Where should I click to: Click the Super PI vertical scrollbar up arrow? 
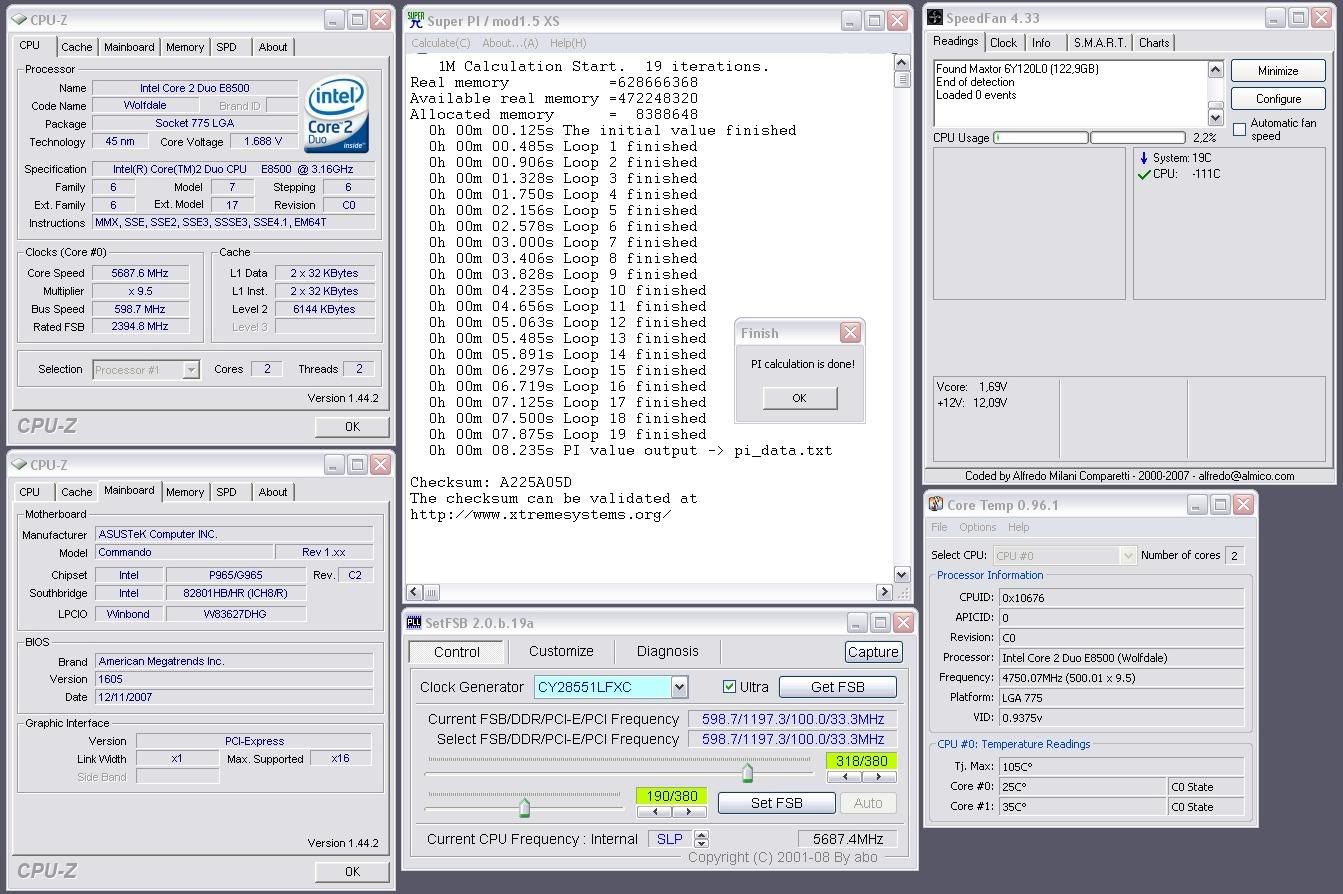901,61
